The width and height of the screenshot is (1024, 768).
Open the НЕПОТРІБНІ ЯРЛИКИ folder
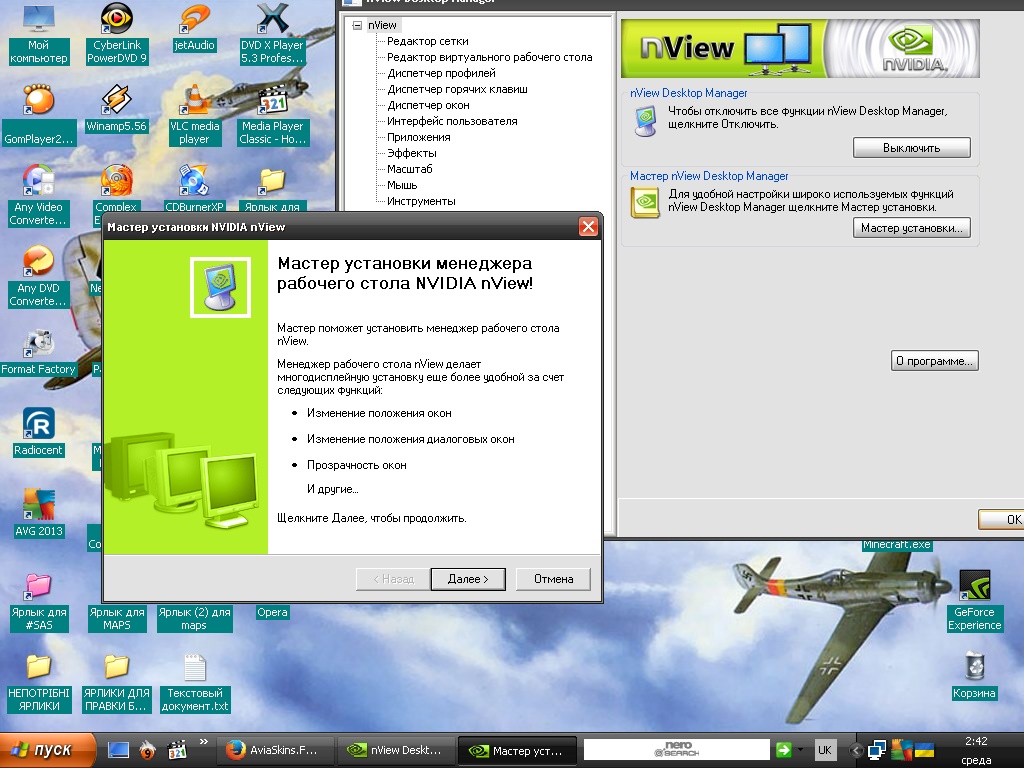click(39, 682)
